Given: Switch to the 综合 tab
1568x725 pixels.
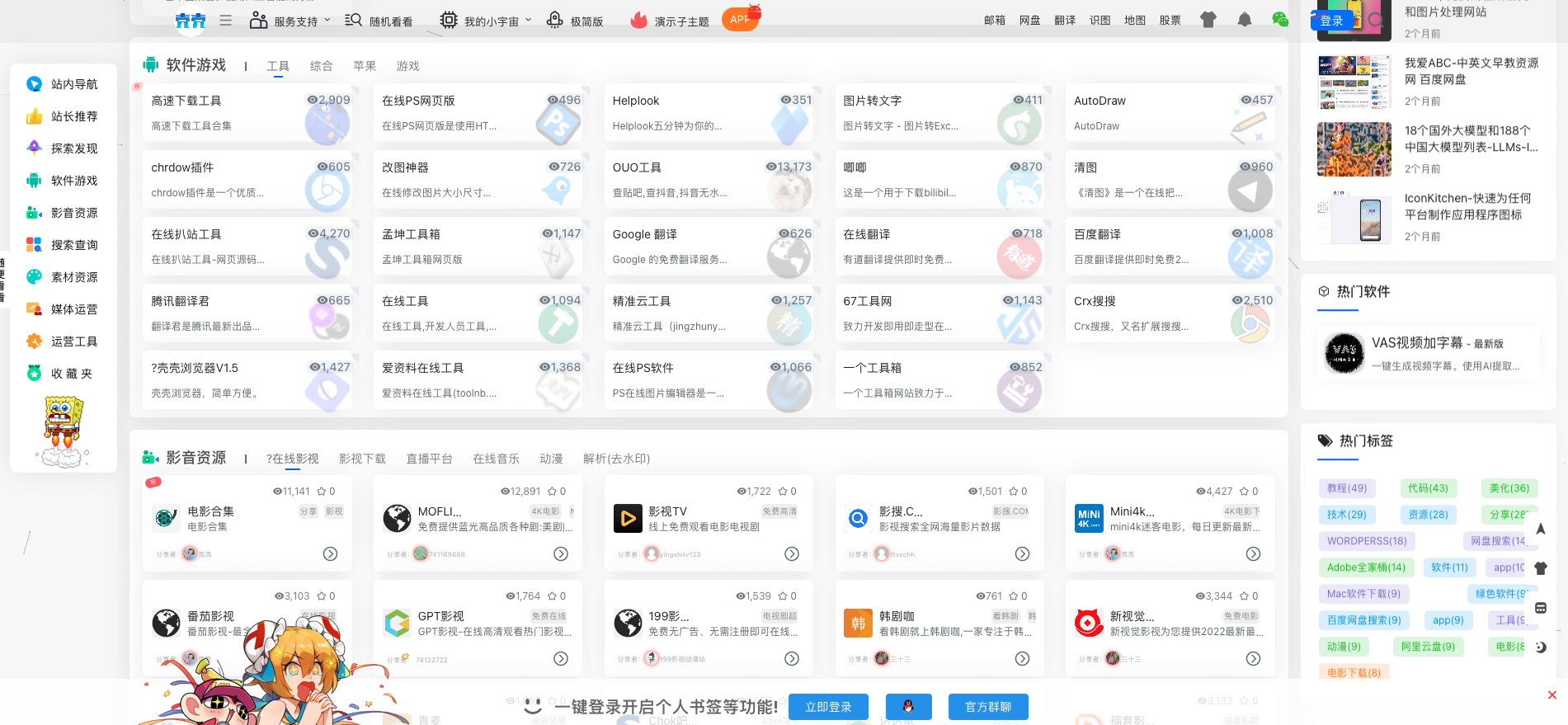Looking at the screenshot, I should click(322, 66).
